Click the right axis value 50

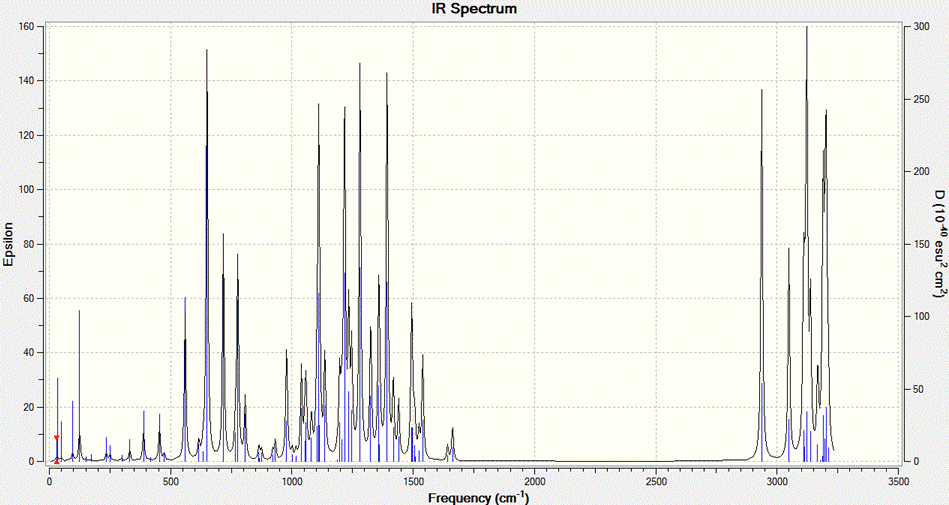coord(919,389)
